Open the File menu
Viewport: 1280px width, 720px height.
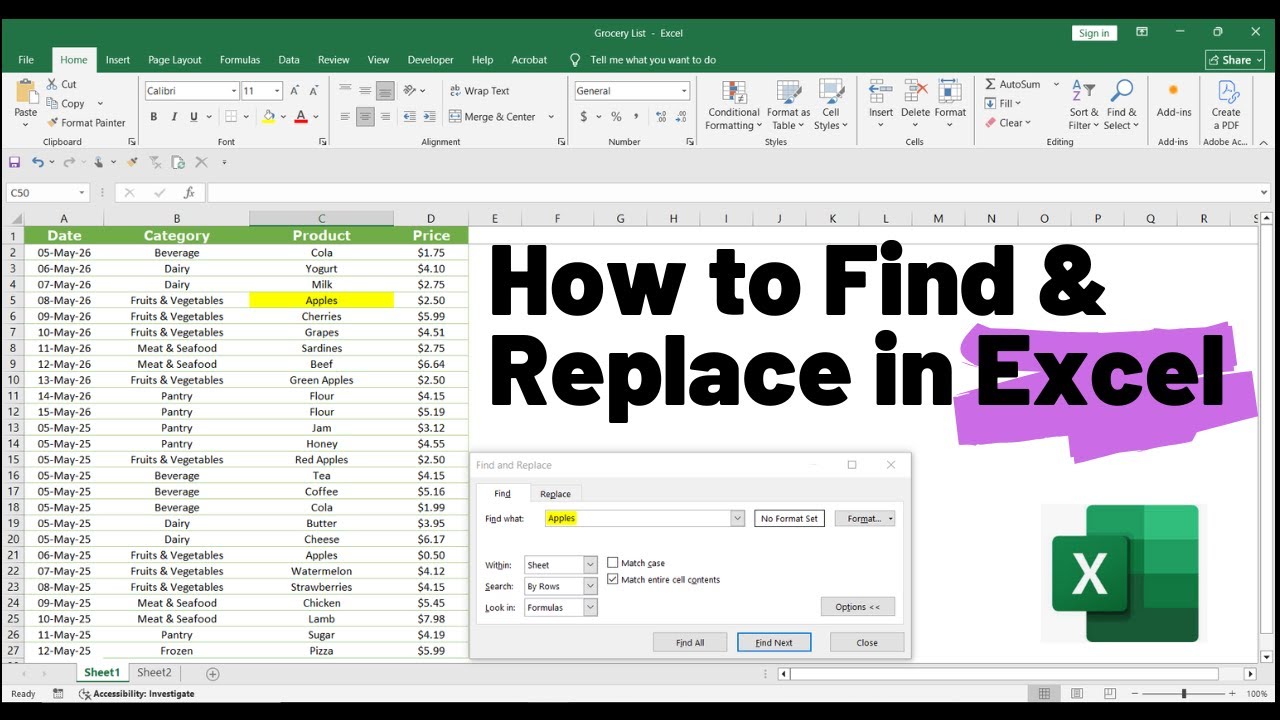point(26,60)
